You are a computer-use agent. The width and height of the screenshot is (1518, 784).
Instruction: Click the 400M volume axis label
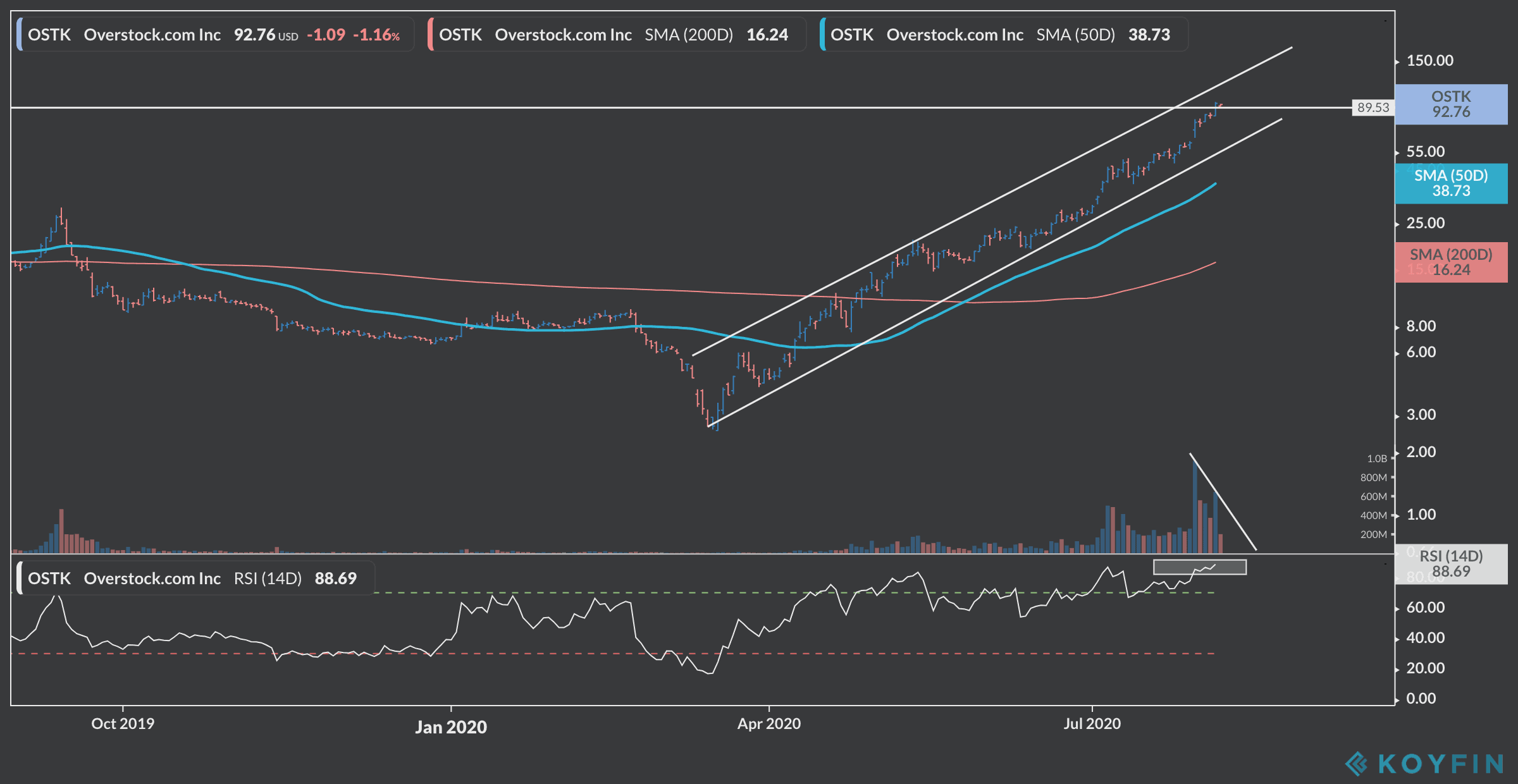[x=1373, y=515]
